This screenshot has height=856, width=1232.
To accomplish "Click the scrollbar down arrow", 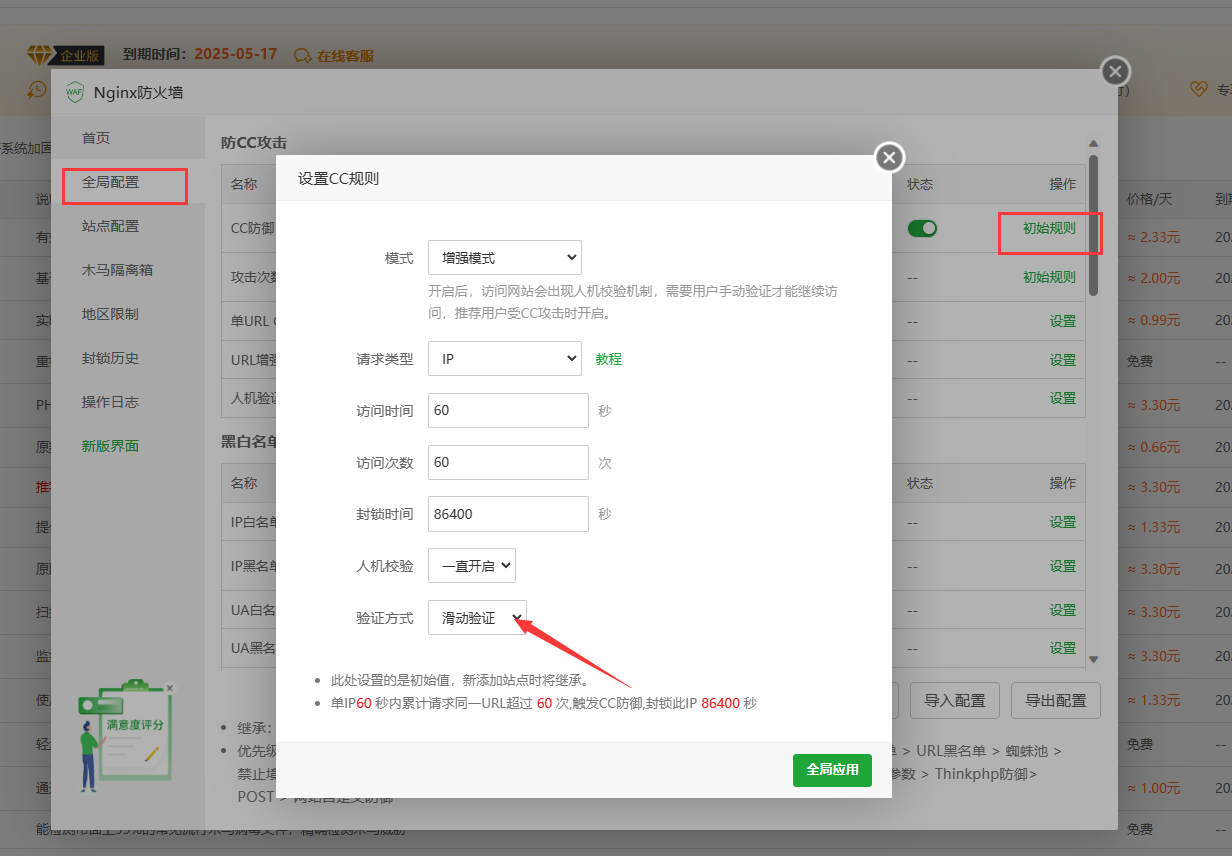I will pos(1093,659).
